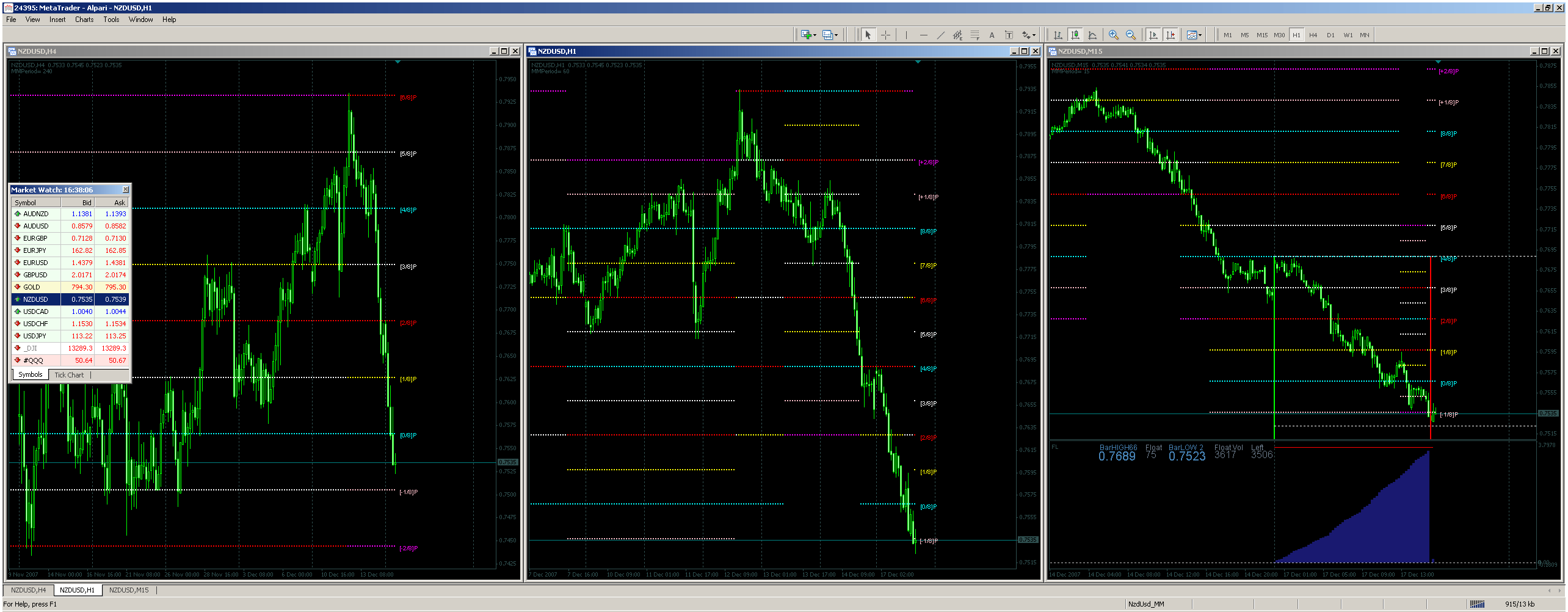Open the View menu
The image size is (1568, 612).
[32, 20]
